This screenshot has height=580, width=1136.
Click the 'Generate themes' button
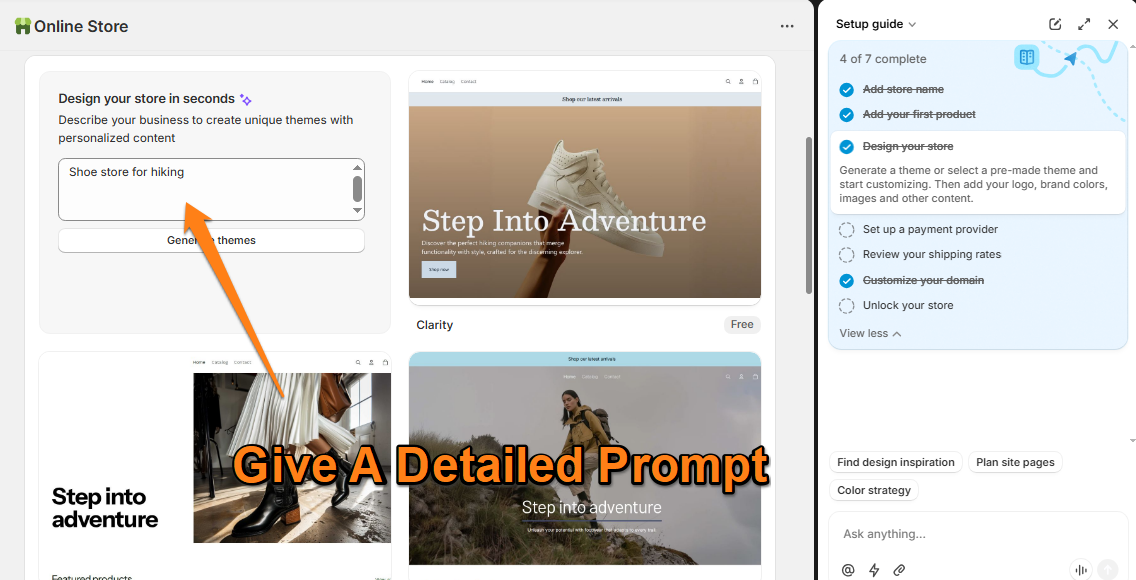(x=211, y=240)
